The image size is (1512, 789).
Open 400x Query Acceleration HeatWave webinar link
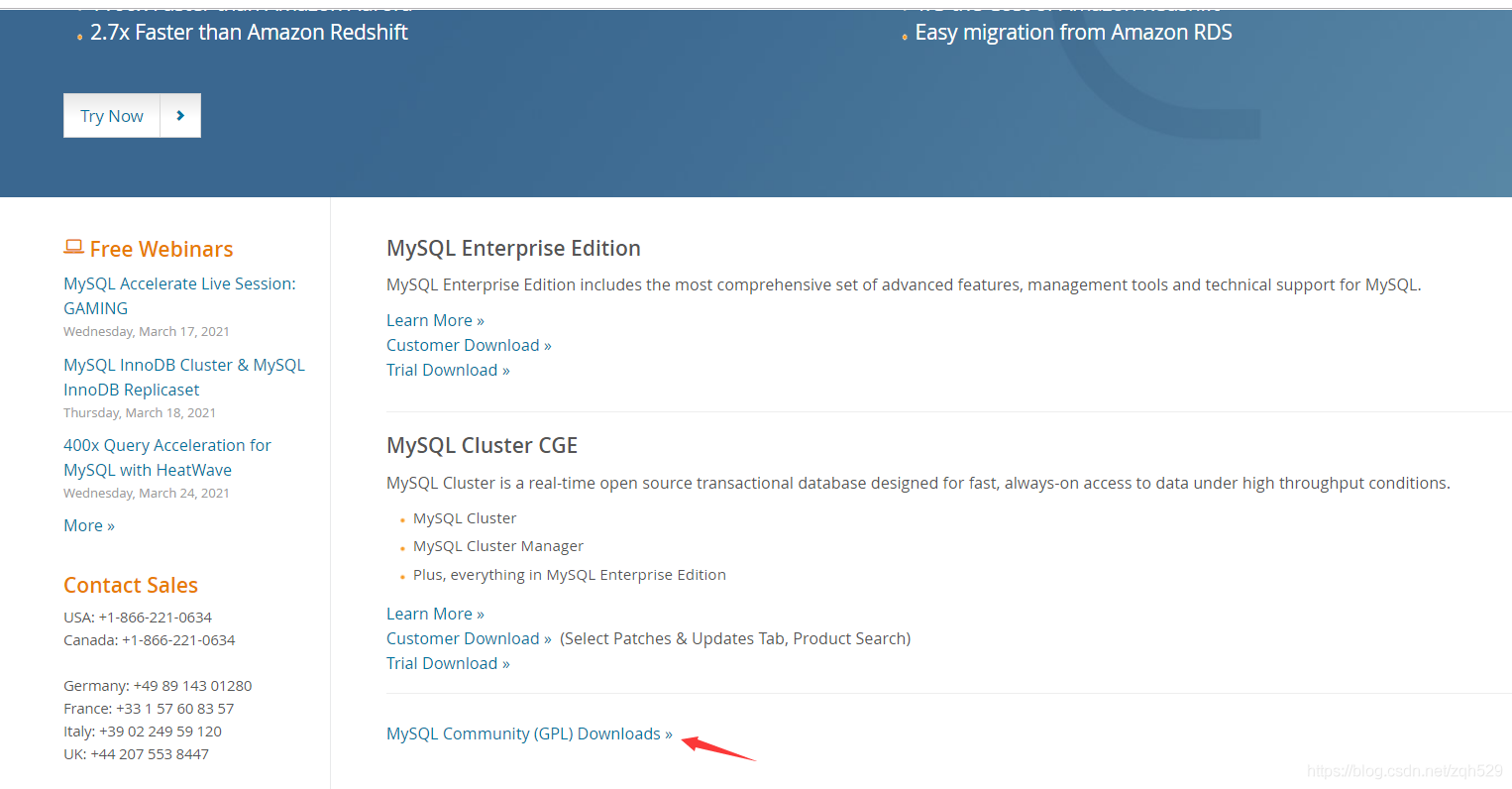pyautogui.click(x=167, y=457)
